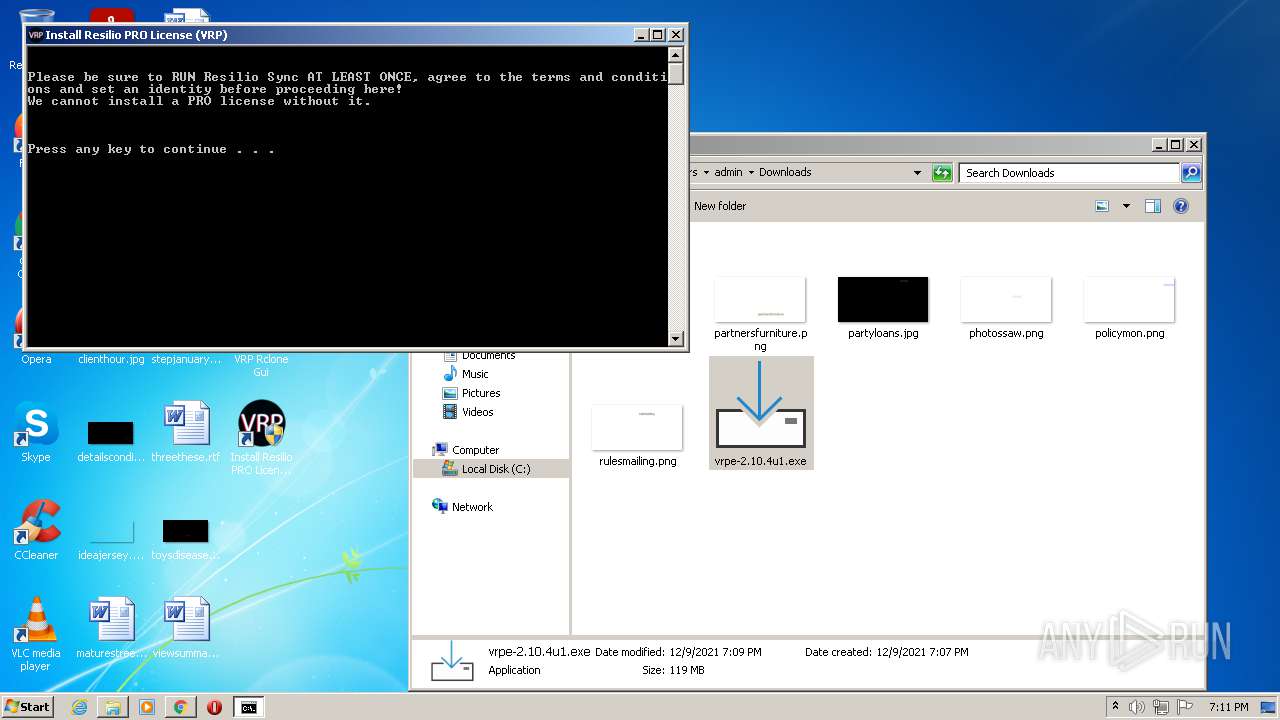Click the Search Downloads field
The height and width of the screenshot is (720, 1280).
pos(1068,173)
